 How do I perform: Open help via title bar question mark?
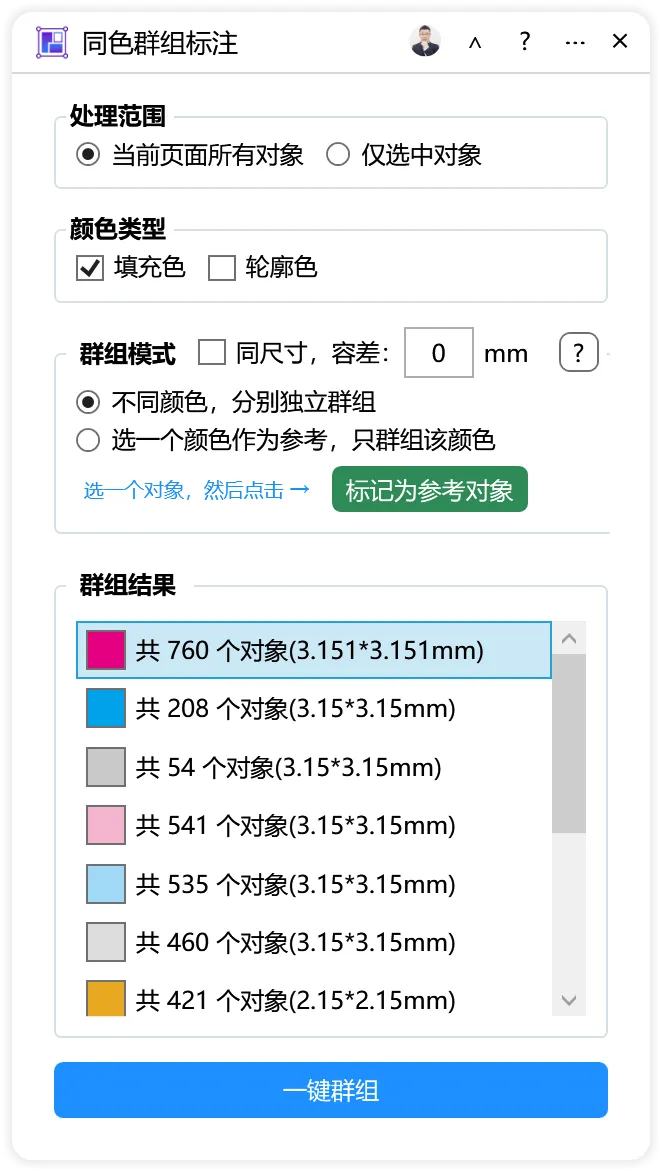click(525, 41)
